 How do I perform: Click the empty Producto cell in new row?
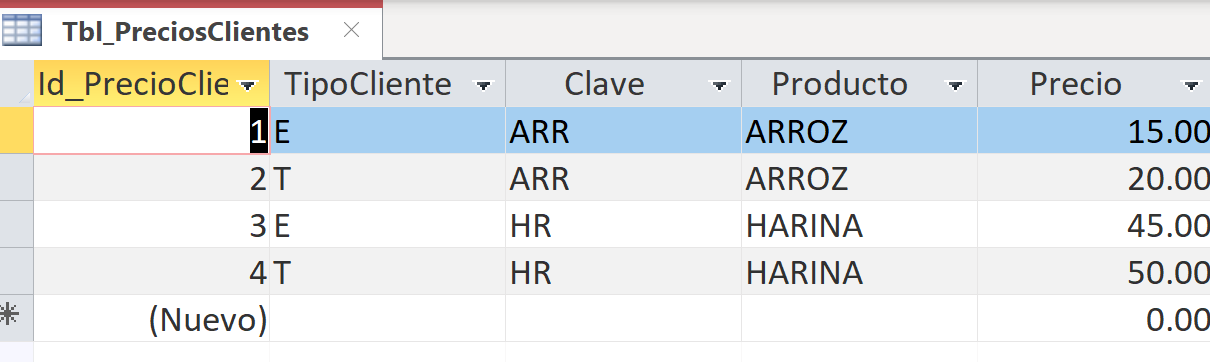point(859,319)
